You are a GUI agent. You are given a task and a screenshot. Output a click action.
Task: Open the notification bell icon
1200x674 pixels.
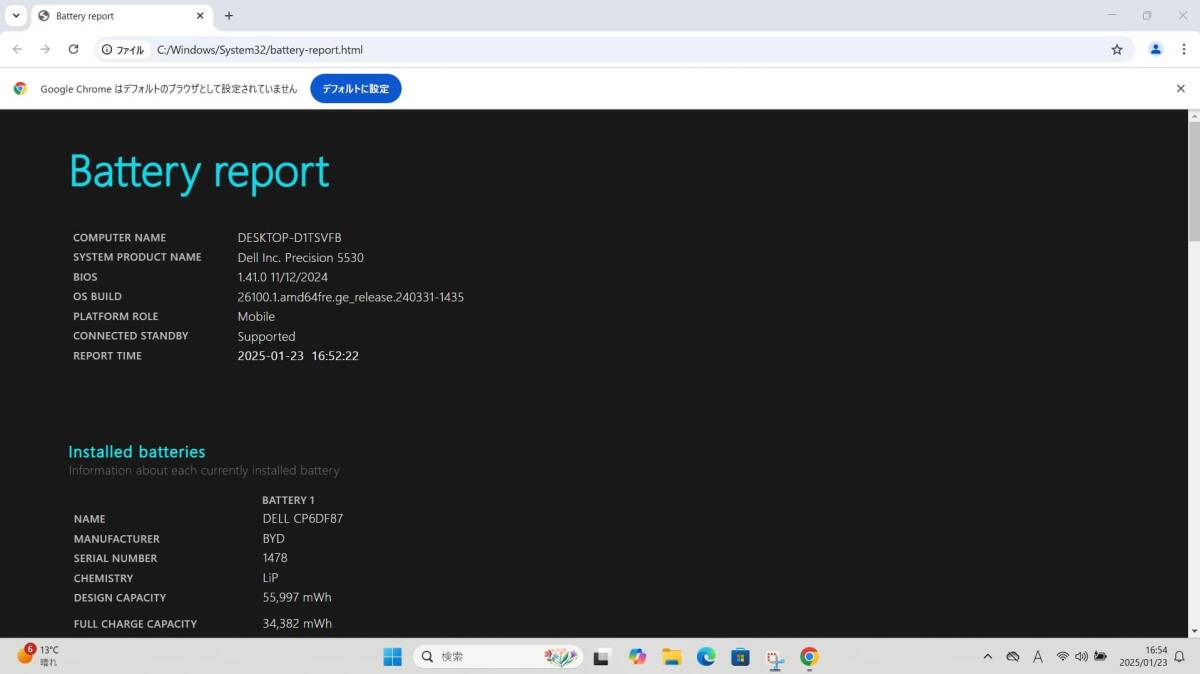1180,656
